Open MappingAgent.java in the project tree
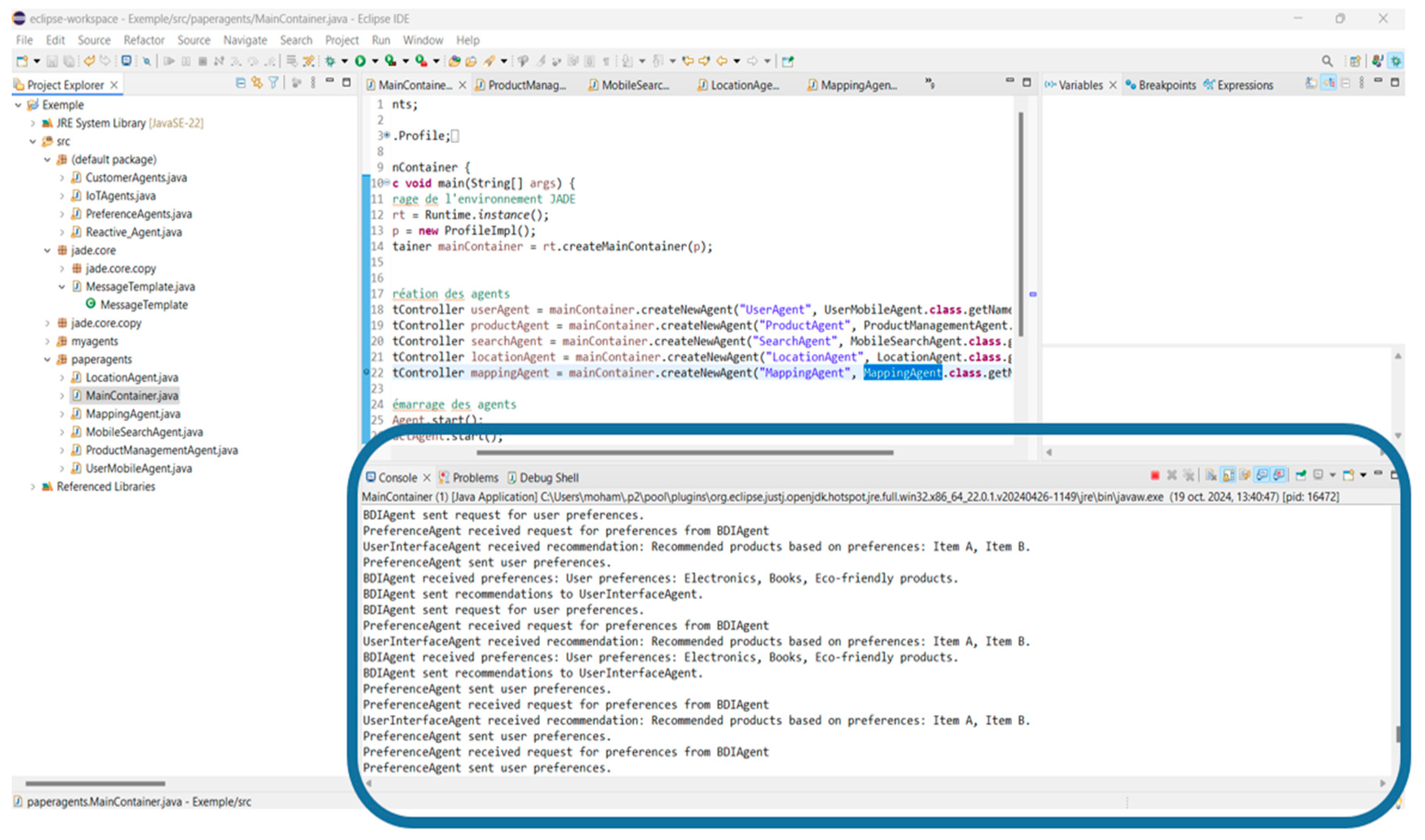Screen dimensions: 1425x840 (x=133, y=414)
